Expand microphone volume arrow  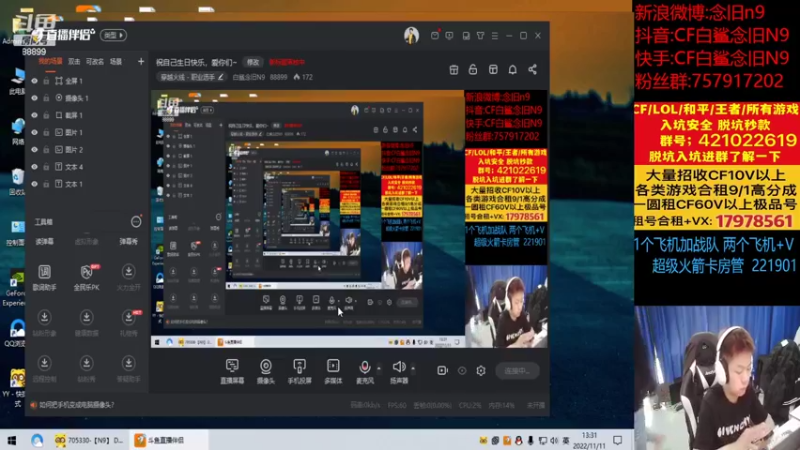(x=379, y=368)
